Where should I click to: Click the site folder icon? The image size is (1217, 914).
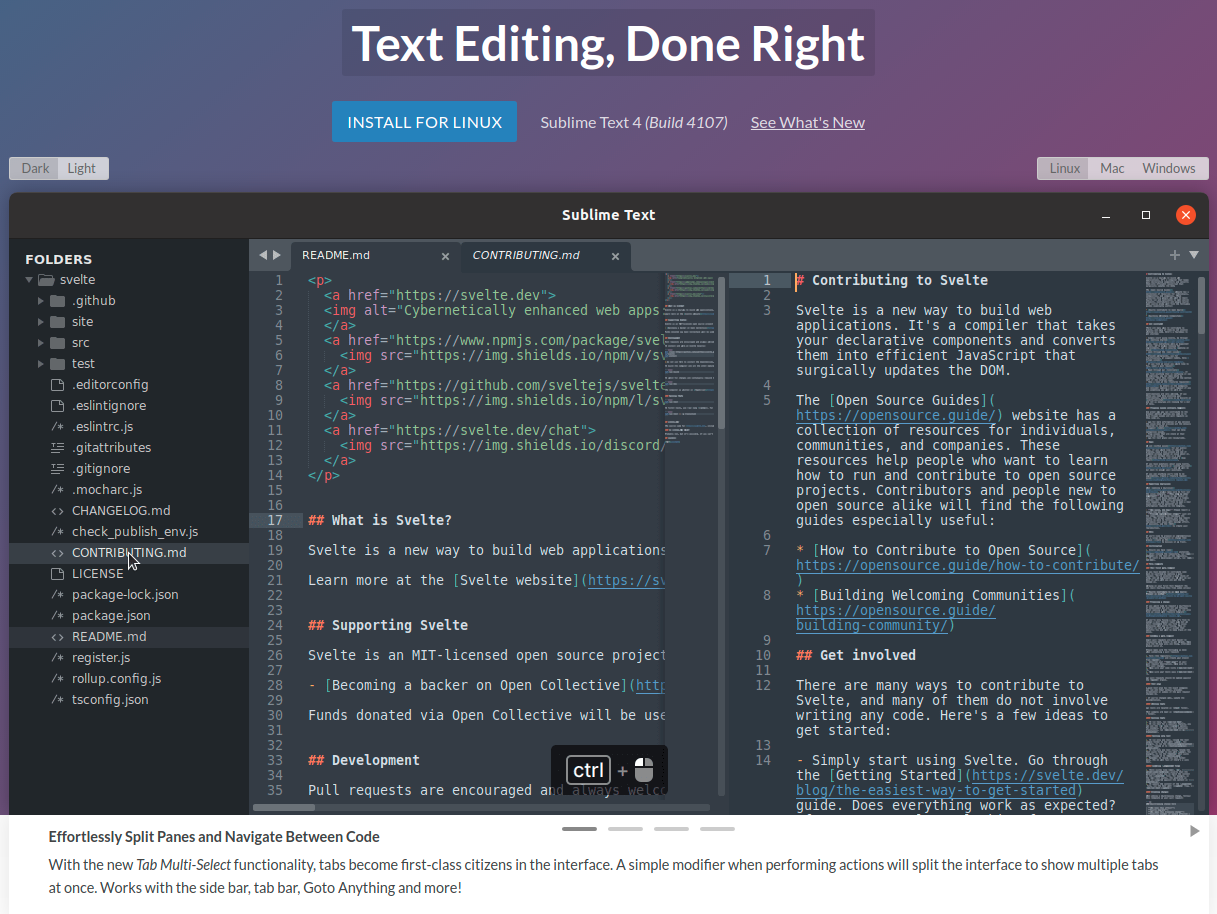(57, 322)
